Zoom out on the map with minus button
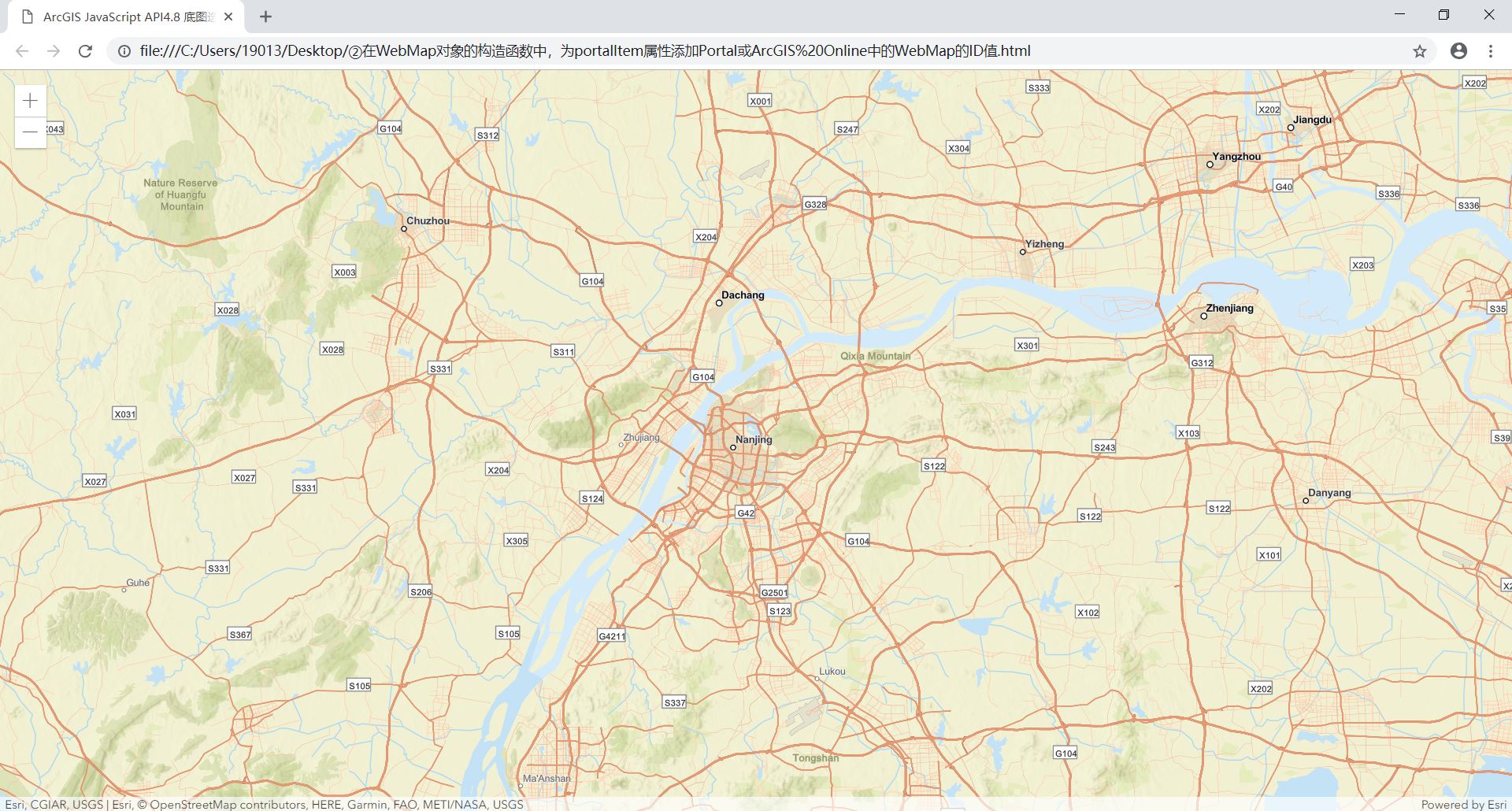This screenshot has height=811, width=1512. (x=31, y=132)
